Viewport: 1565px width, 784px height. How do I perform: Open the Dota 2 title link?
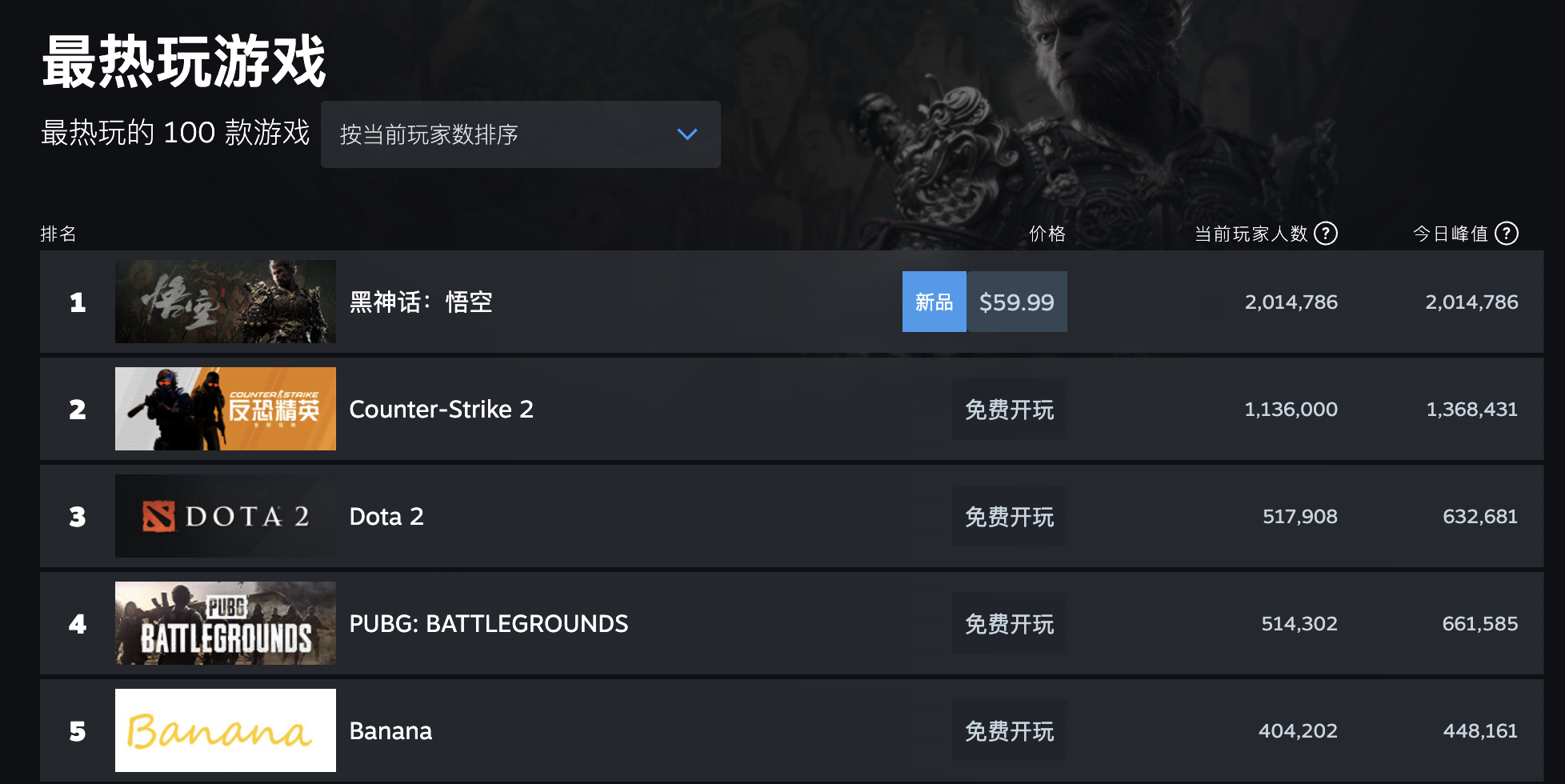click(386, 516)
